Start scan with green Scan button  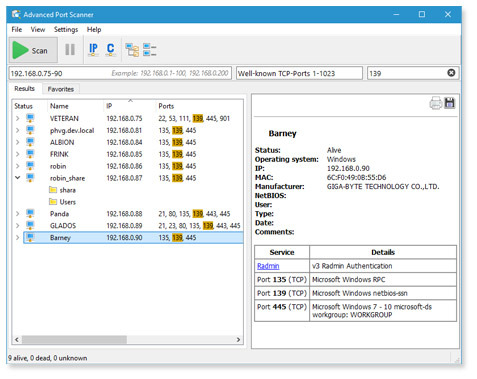pos(33,50)
